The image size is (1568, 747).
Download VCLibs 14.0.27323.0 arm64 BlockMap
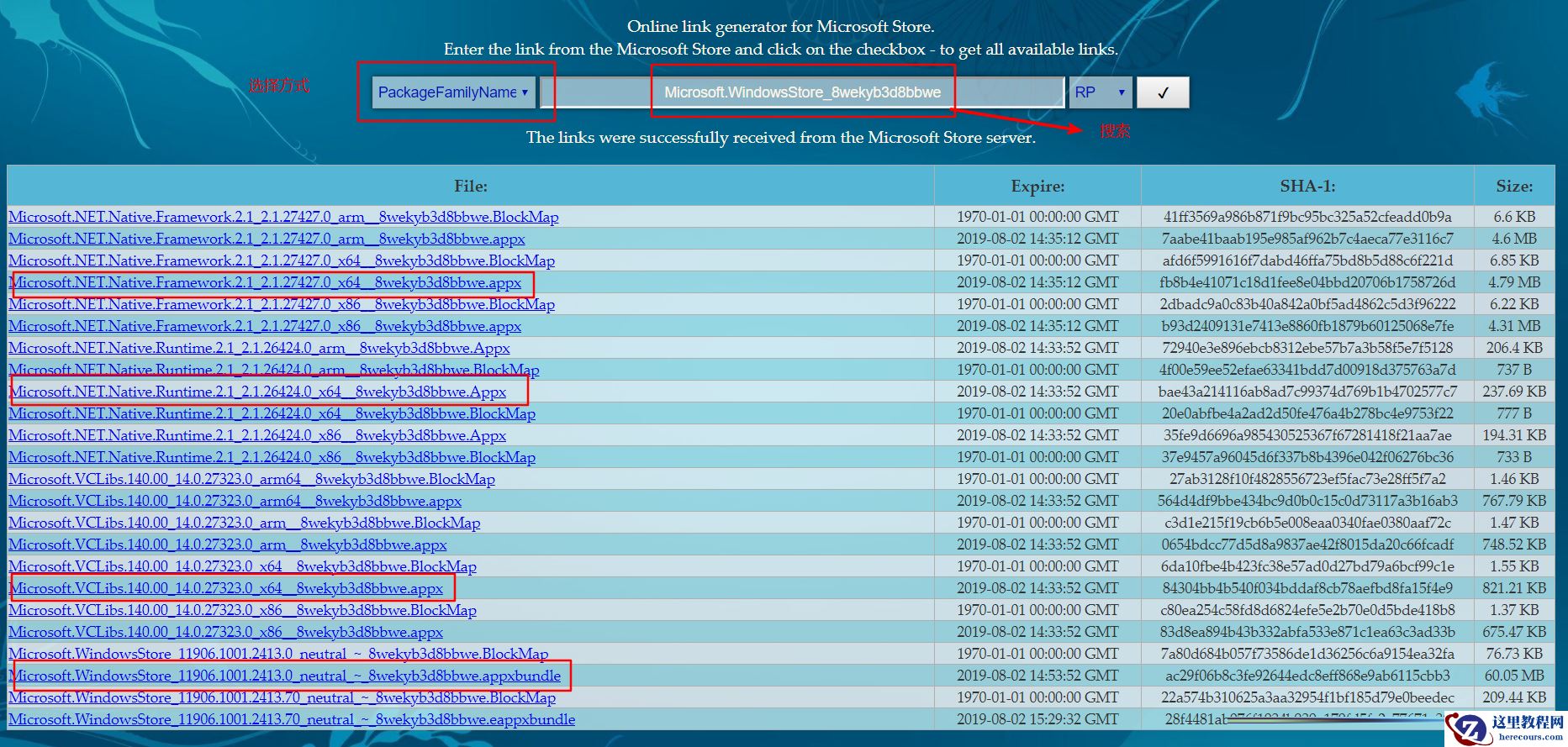251,479
